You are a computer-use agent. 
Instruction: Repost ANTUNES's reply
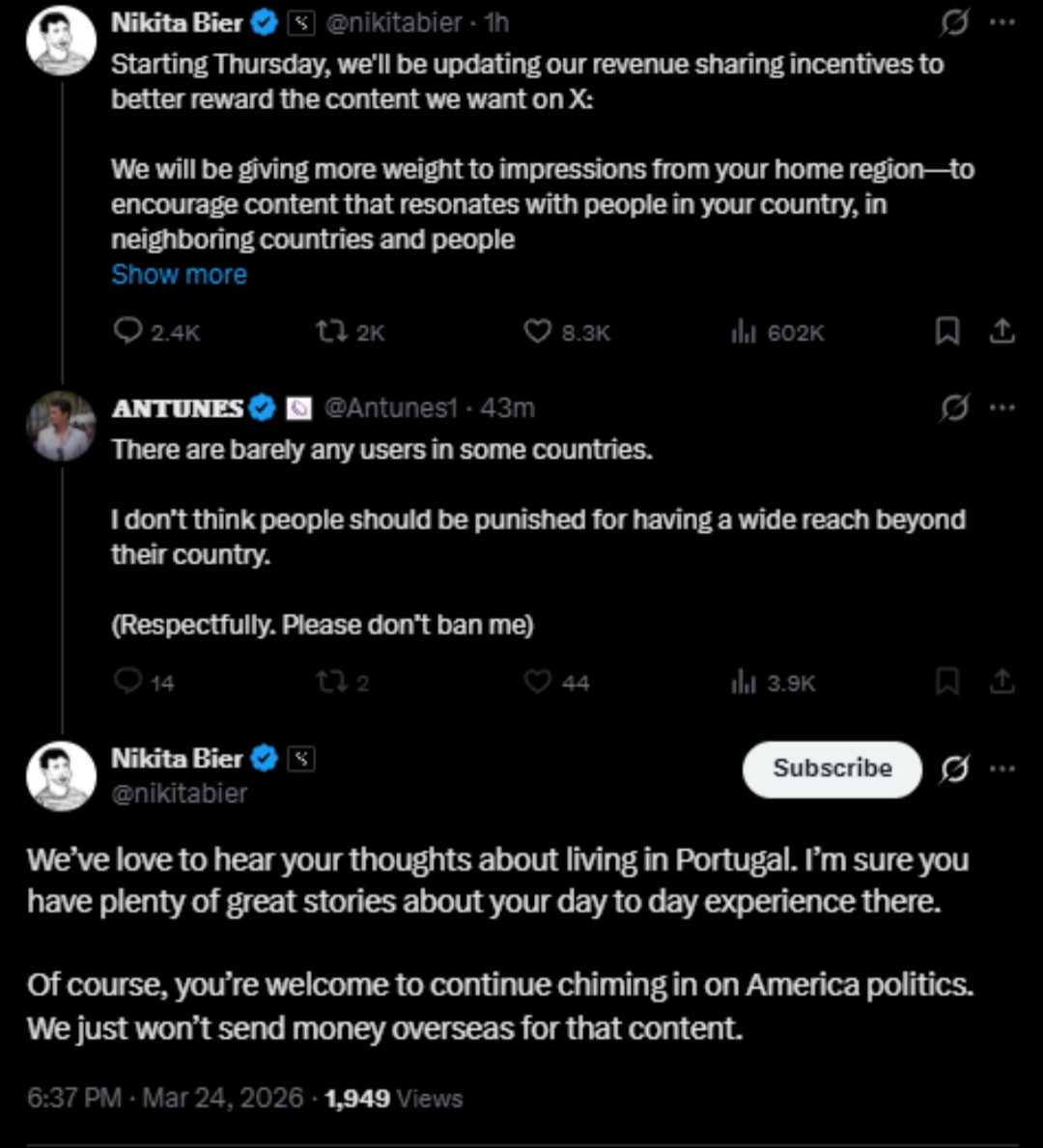point(330,683)
